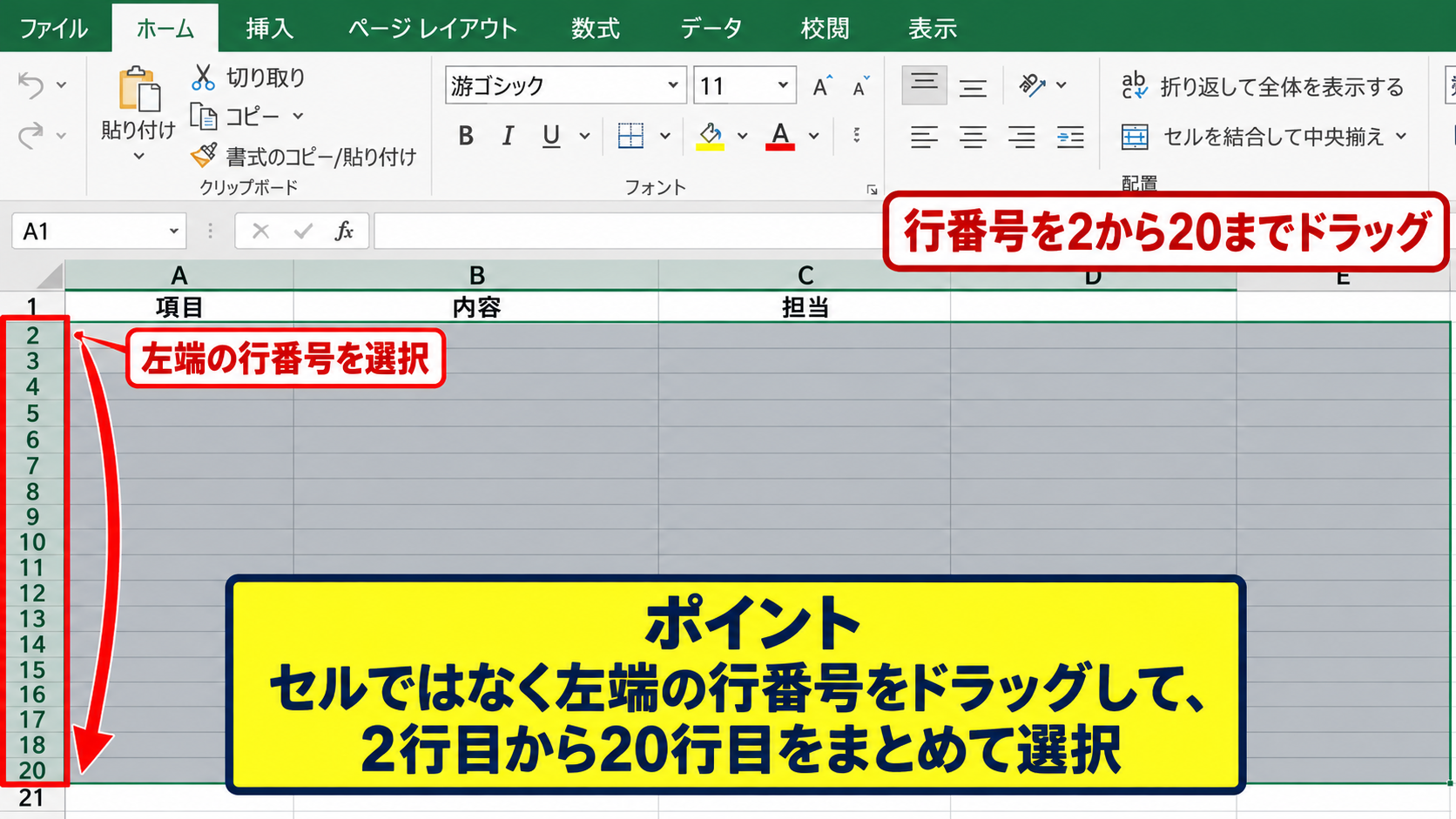Image resolution: width=1456 pixels, height=819 pixels.
Task: Open the 游ゴシック font name dropdown
Action: (672, 85)
